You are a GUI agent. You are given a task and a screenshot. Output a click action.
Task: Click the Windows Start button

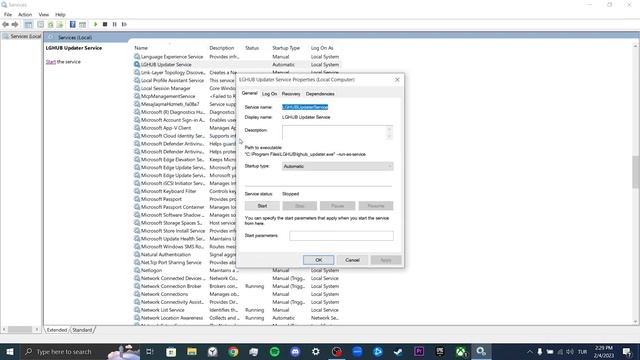9,352
